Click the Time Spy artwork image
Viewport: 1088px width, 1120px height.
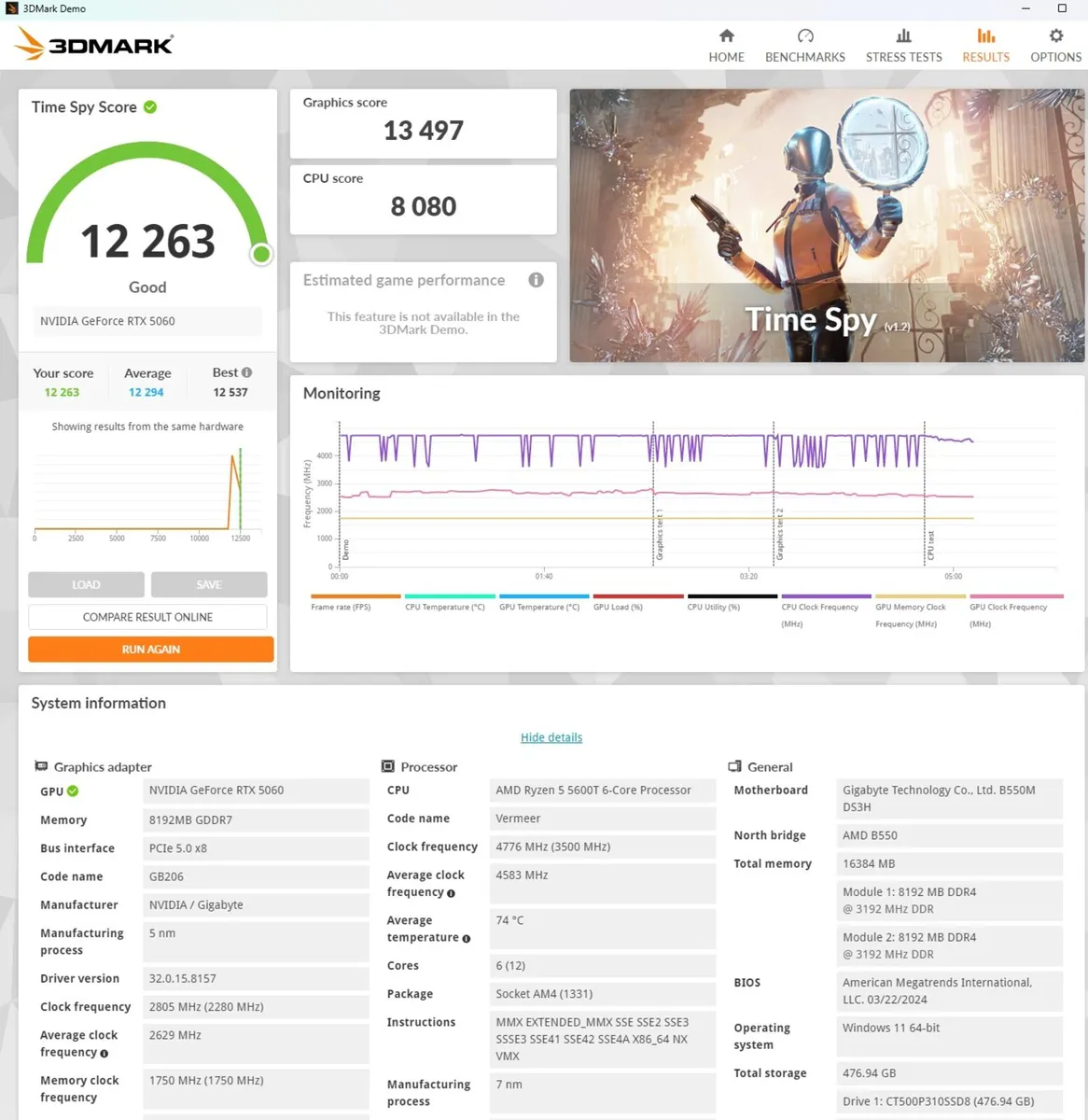point(826,225)
